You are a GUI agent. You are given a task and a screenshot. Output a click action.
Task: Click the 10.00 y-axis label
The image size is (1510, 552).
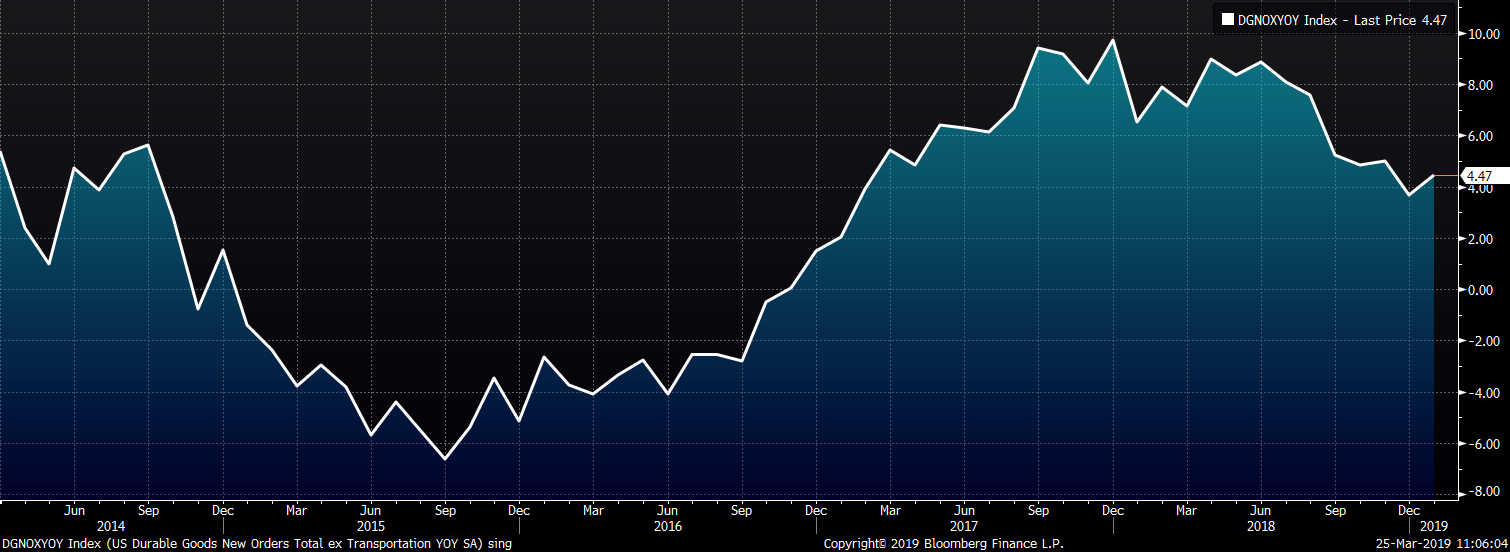click(x=1482, y=34)
